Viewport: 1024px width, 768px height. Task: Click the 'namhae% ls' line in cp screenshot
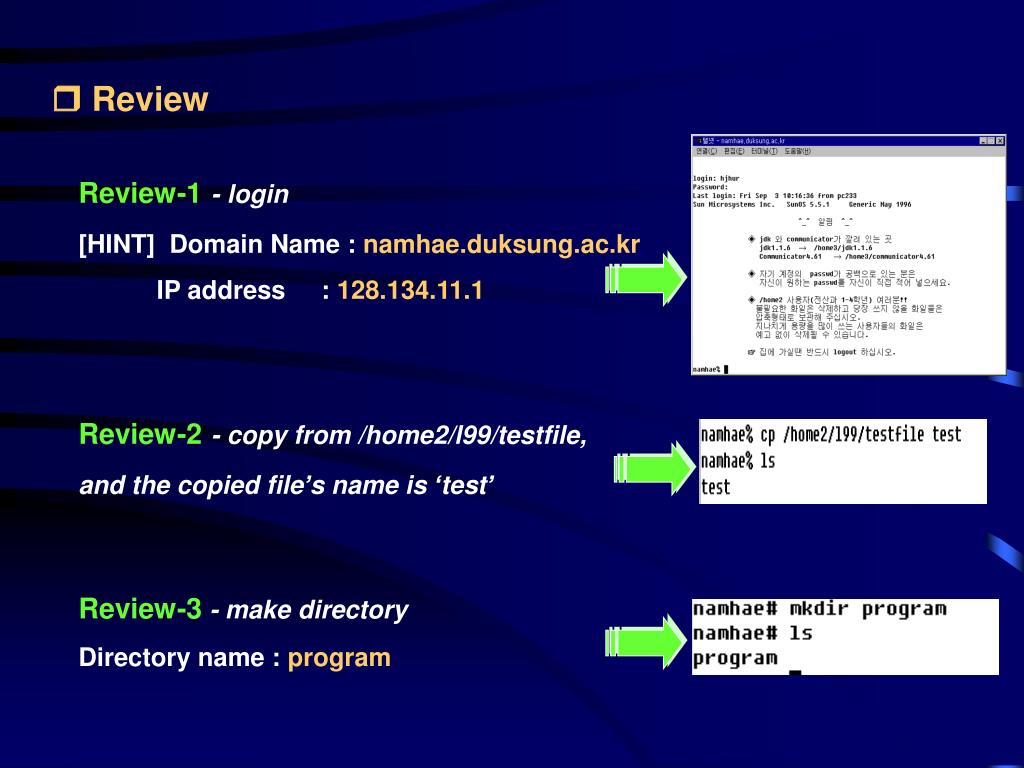click(x=738, y=461)
